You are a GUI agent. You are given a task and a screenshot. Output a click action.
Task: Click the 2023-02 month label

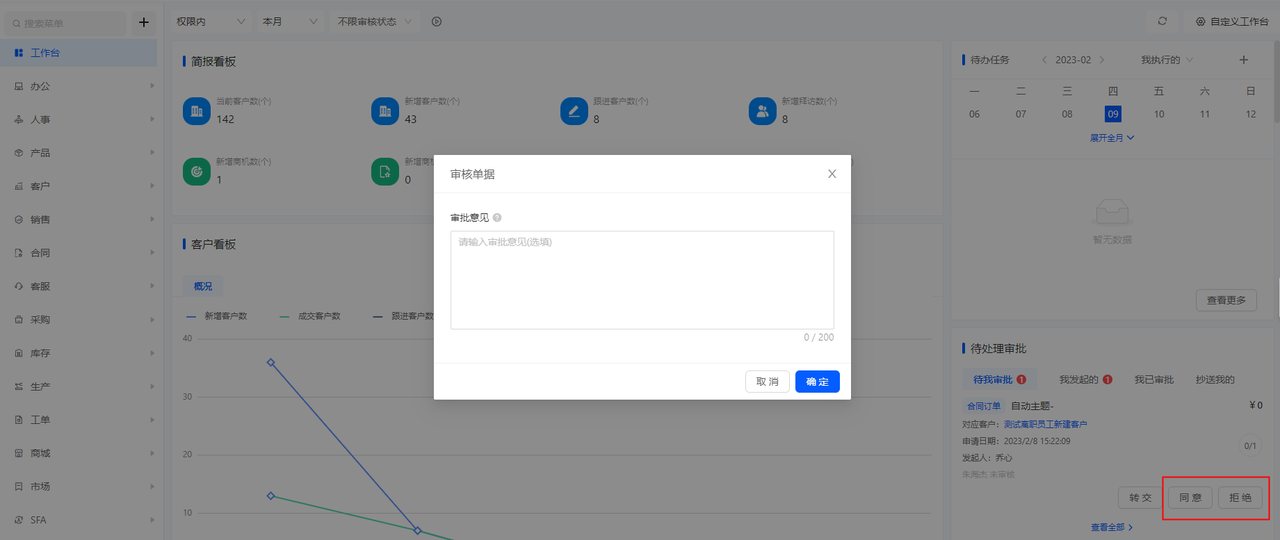[x=1073, y=60]
